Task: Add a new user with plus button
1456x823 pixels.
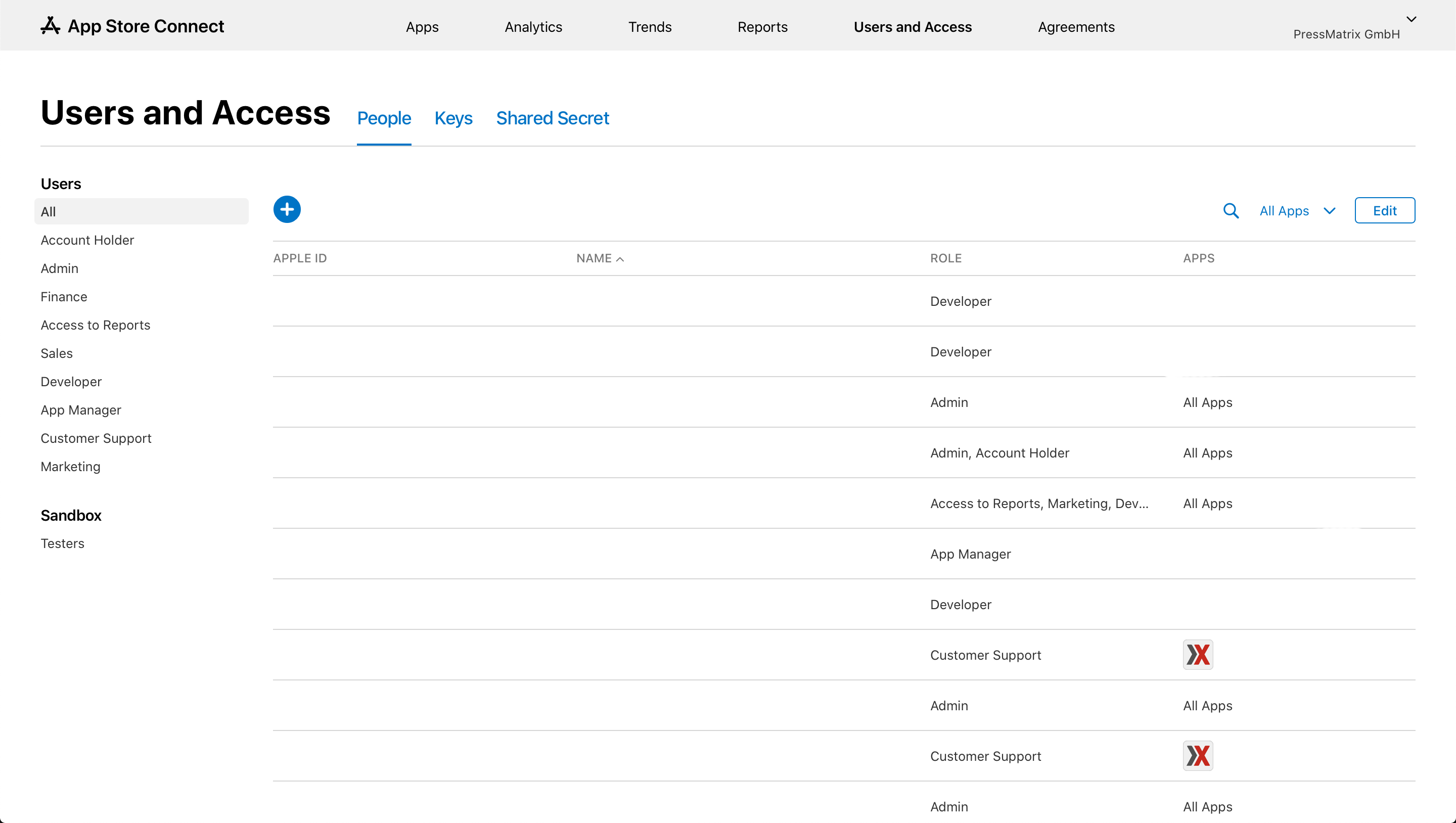Action: [287, 210]
